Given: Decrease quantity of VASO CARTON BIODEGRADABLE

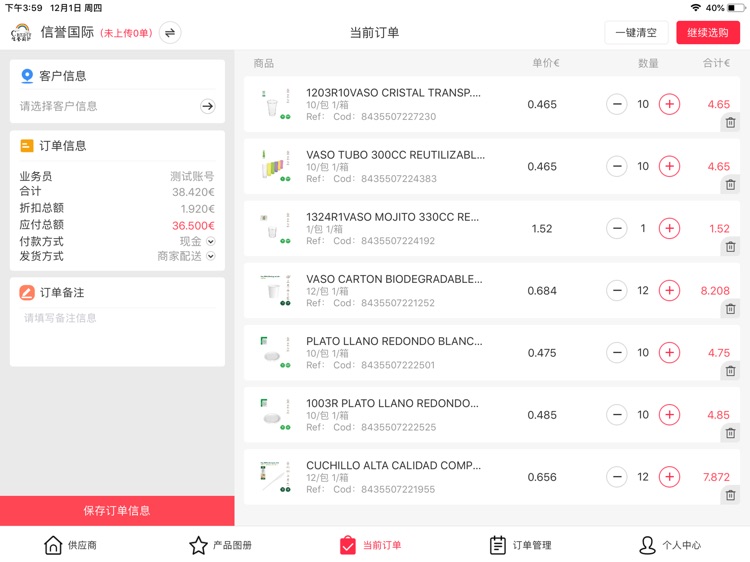Looking at the screenshot, I should click(617, 291).
